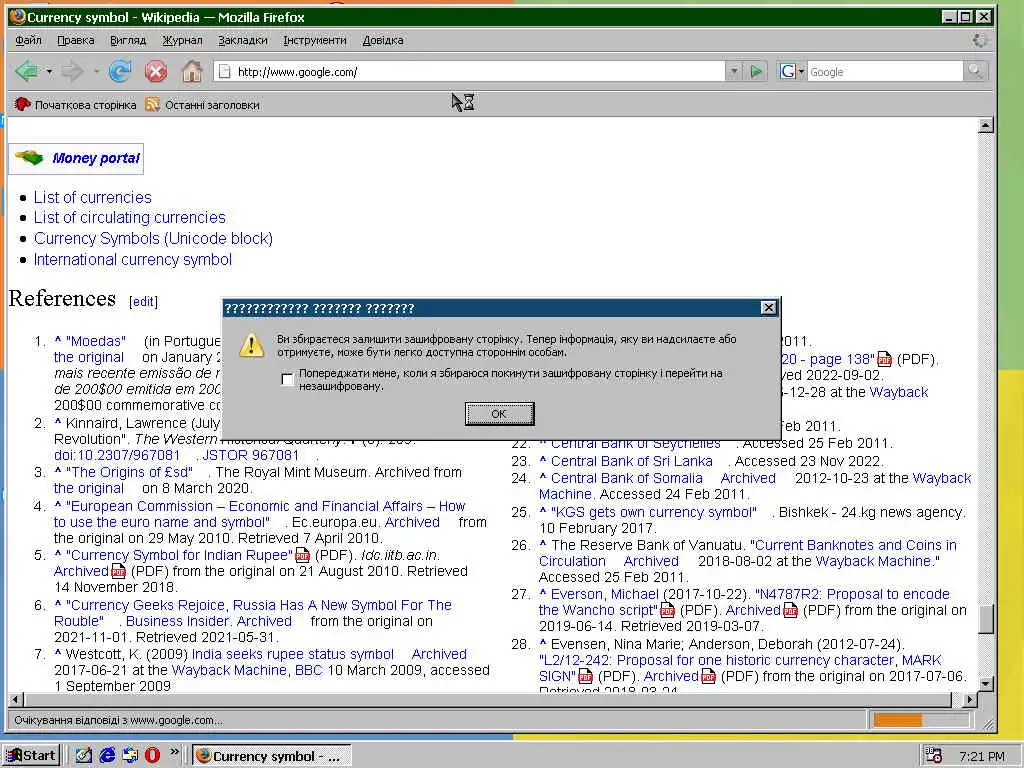Click PDF icon after Wancho script link
The width and height of the screenshot is (1024, 768).
(x=667, y=610)
